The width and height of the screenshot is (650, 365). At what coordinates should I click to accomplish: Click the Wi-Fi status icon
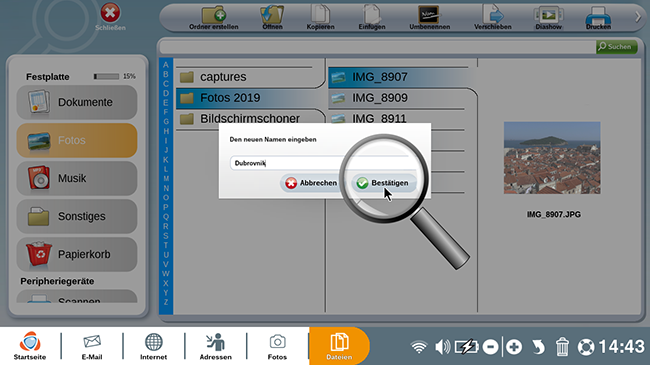pyautogui.click(x=419, y=347)
